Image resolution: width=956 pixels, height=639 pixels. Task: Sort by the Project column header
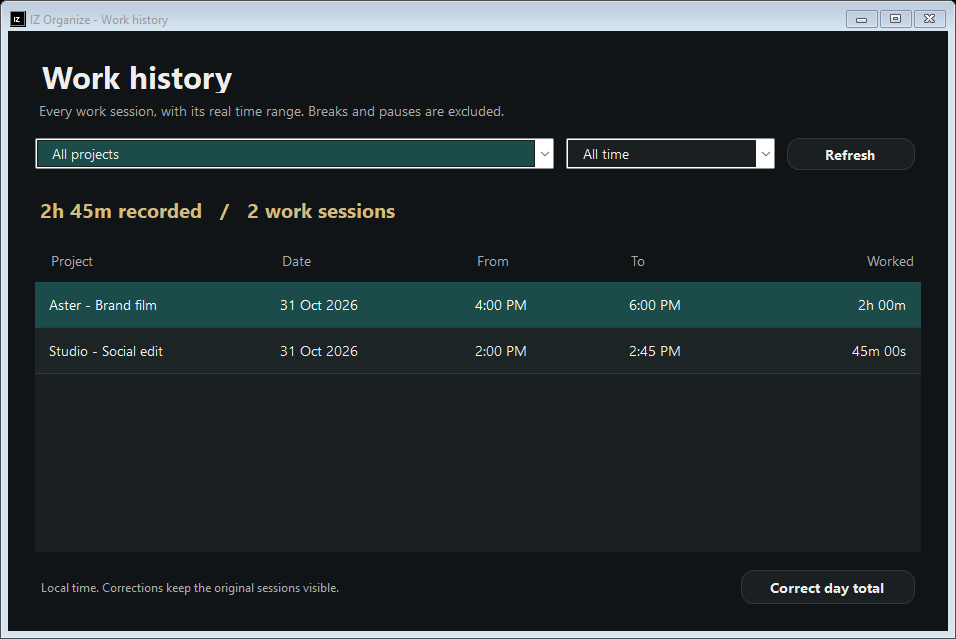click(x=72, y=261)
